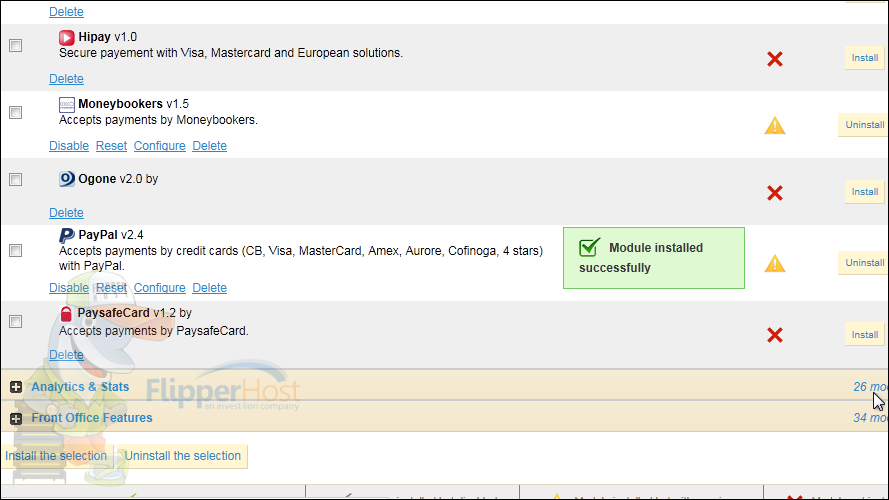Click 'Accepts payments by Moneybookers.' description
This screenshot has height=500, width=889.
158,120
